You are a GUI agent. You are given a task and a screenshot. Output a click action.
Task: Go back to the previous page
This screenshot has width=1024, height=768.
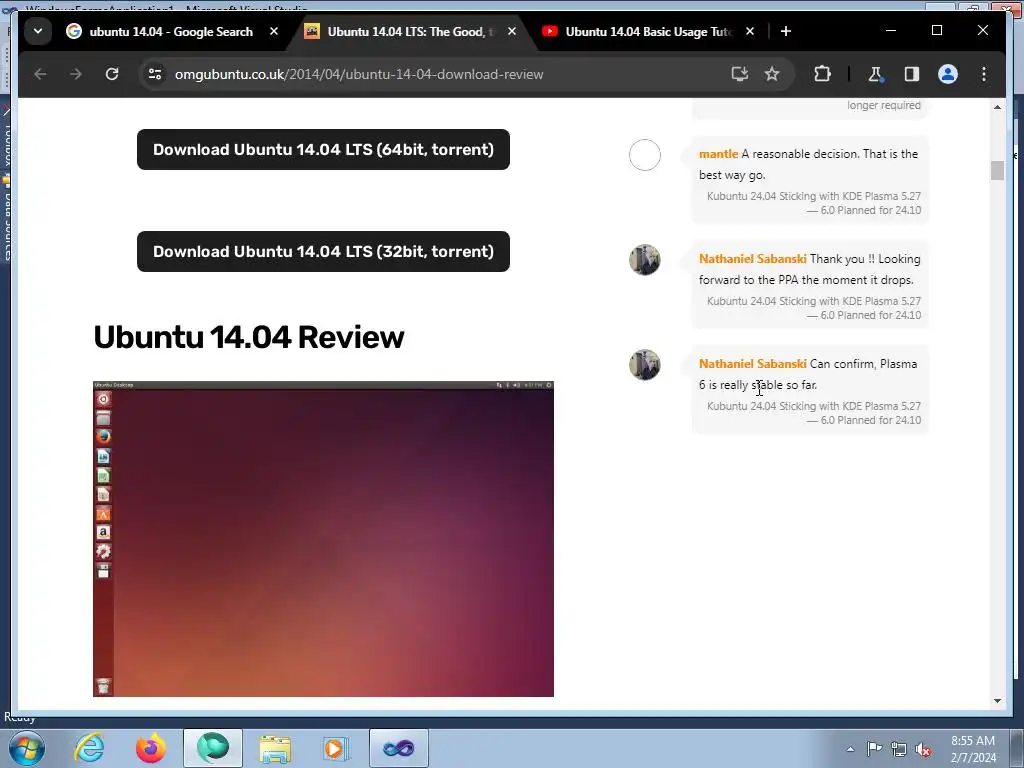pos(40,74)
